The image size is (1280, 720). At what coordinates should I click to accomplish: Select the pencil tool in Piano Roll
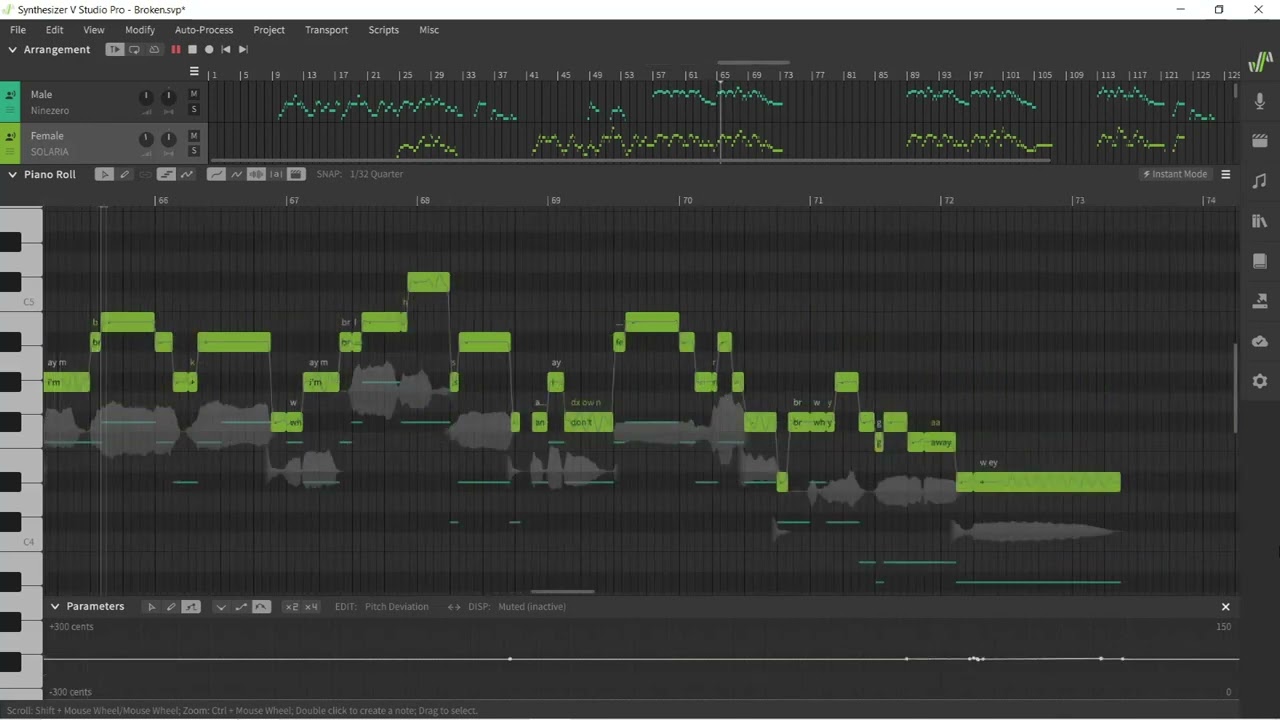tap(125, 174)
